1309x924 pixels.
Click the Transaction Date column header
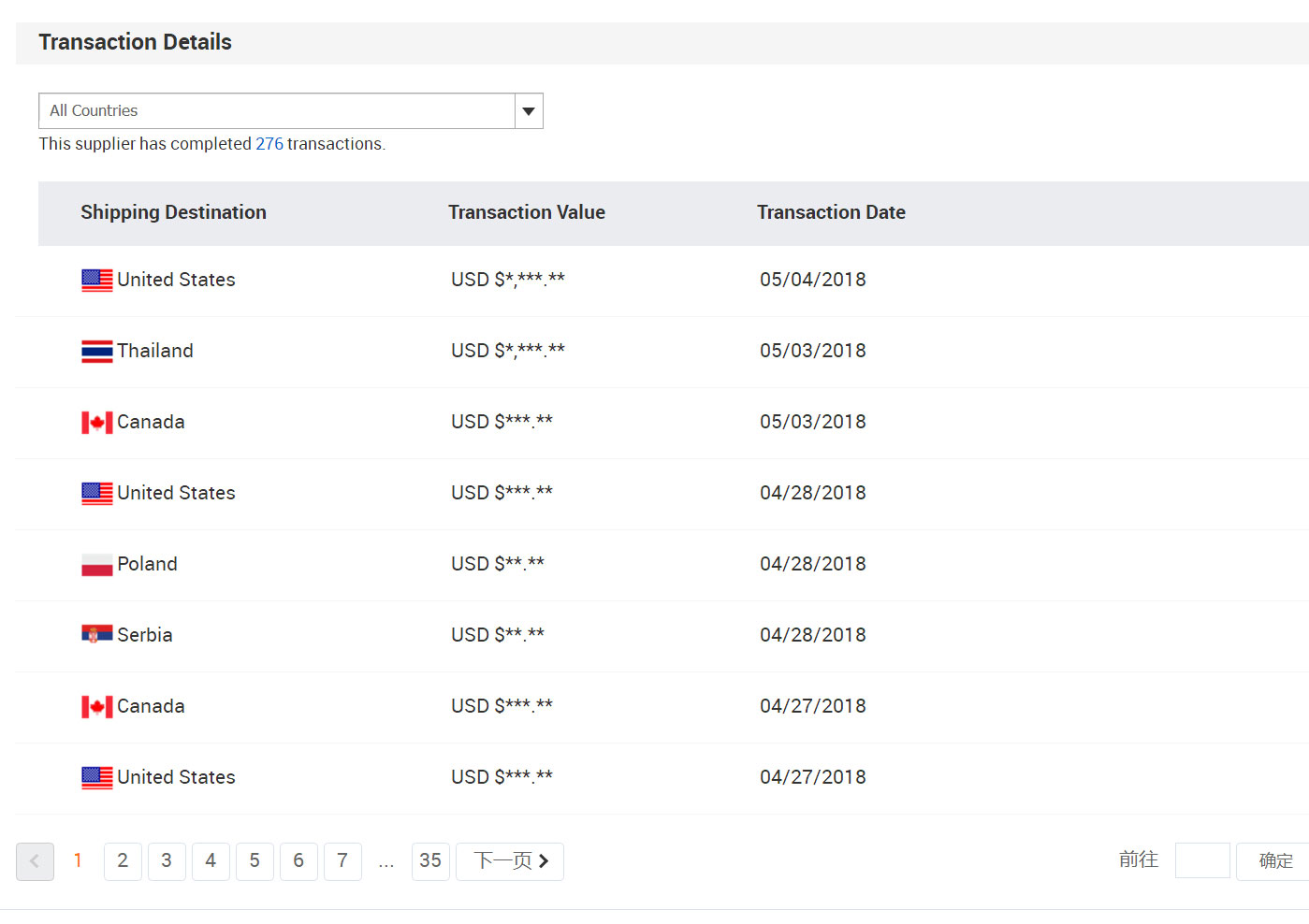point(831,213)
